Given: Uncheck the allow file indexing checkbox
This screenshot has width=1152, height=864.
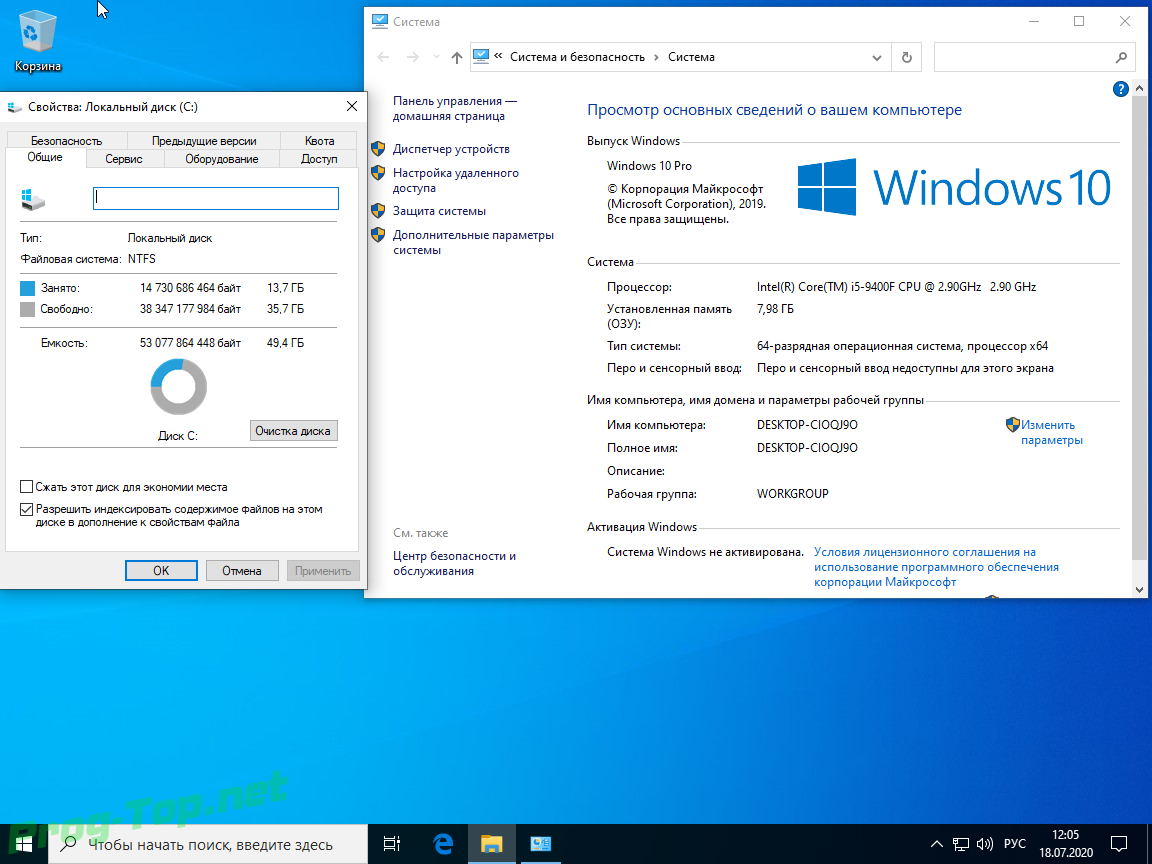Looking at the screenshot, I should [27, 509].
